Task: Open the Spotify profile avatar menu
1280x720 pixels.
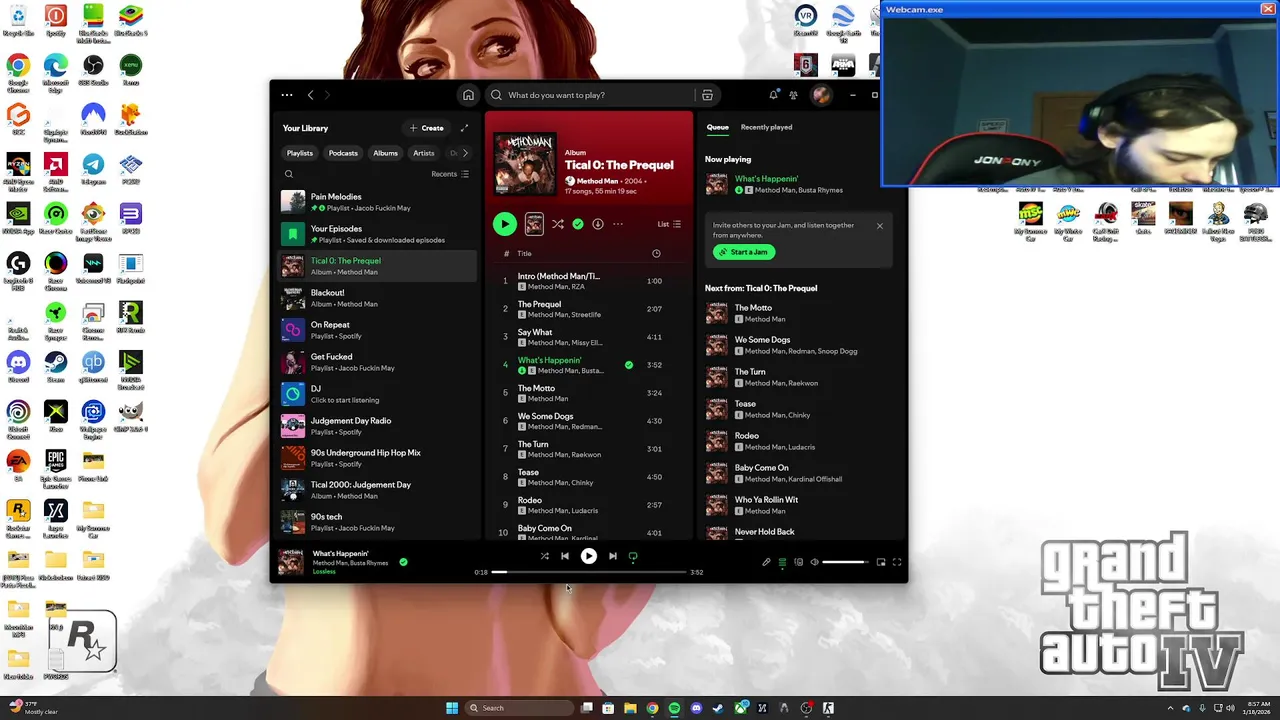Action: coord(821,95)
